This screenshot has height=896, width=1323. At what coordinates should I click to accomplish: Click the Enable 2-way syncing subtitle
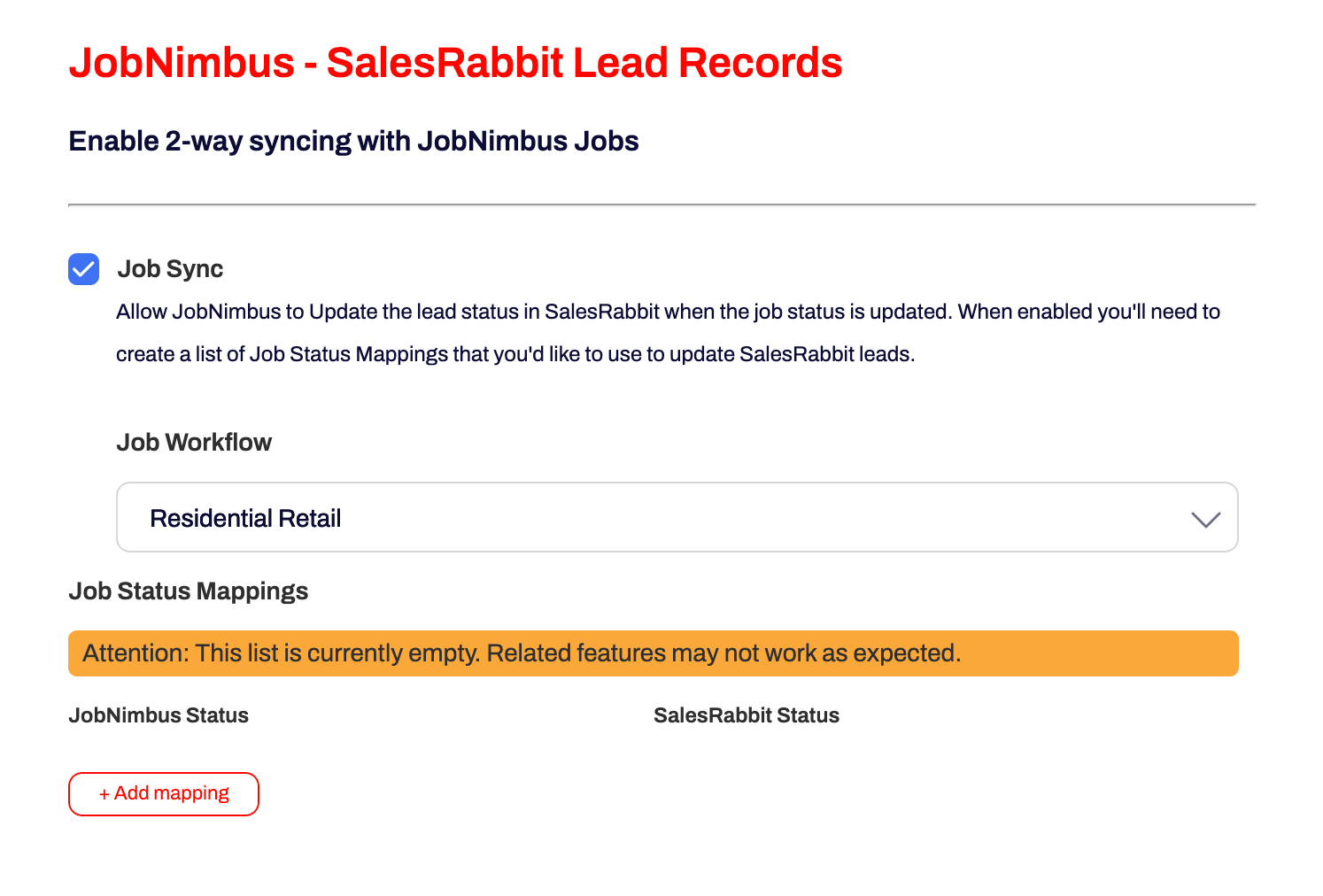coord(353,140)
